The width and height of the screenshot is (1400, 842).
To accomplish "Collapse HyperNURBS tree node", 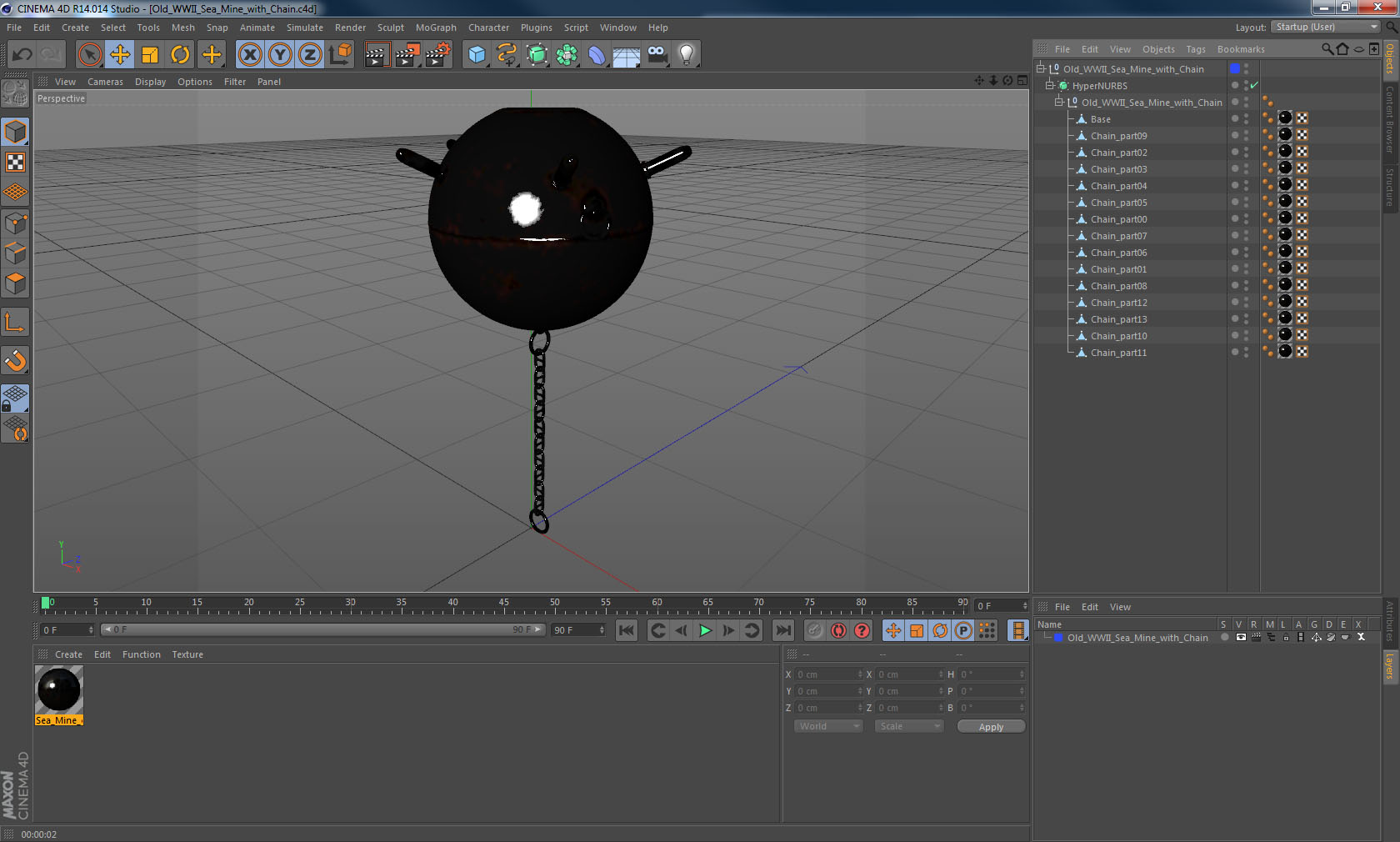I will coord(1050,85).
